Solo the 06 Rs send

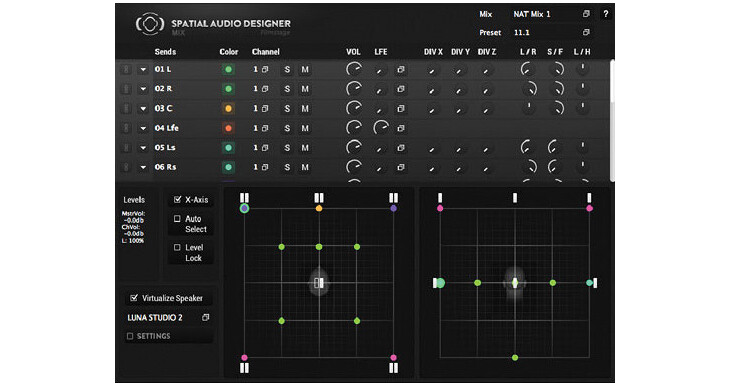click(287, 167)
